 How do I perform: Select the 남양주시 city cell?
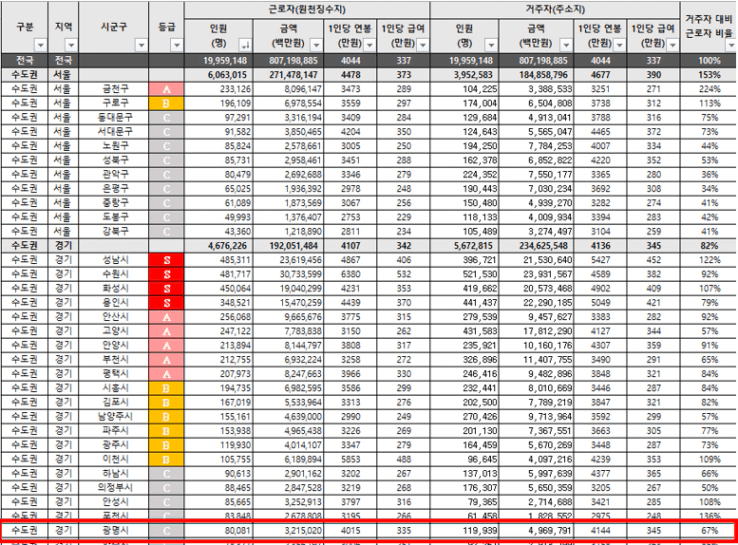(x=113, y=417)
